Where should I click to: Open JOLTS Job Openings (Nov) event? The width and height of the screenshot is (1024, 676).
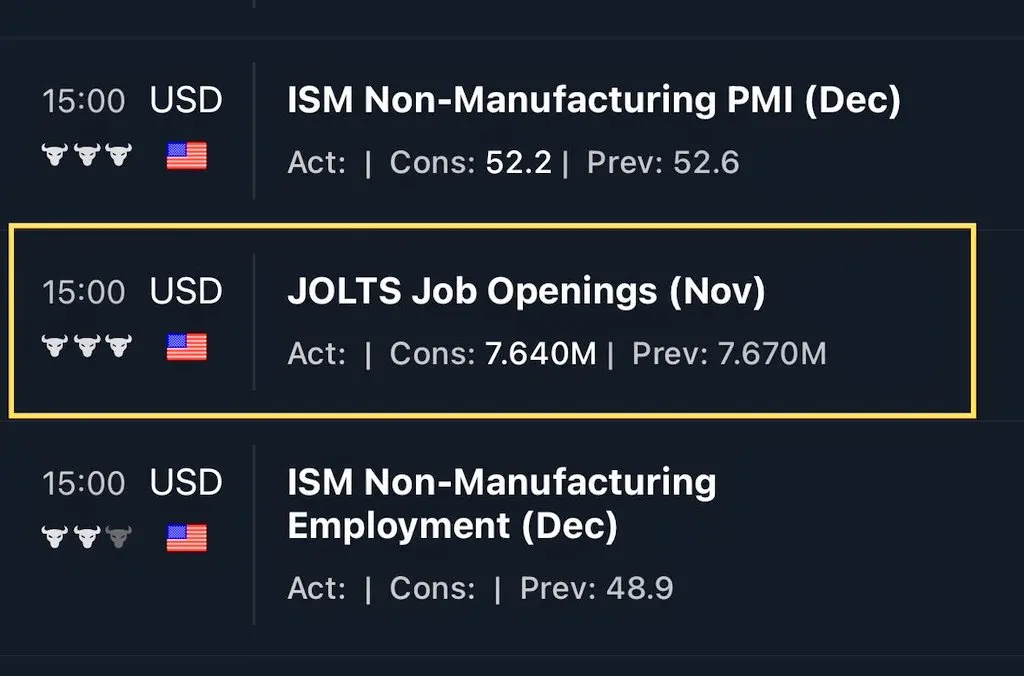click(x=526, y=292)
